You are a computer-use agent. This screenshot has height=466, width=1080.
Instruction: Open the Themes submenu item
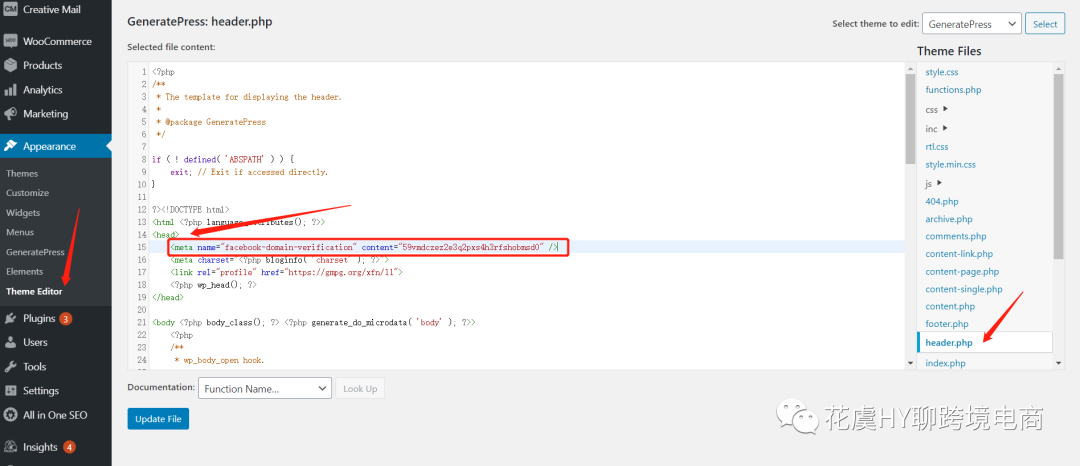pos(22,173)
